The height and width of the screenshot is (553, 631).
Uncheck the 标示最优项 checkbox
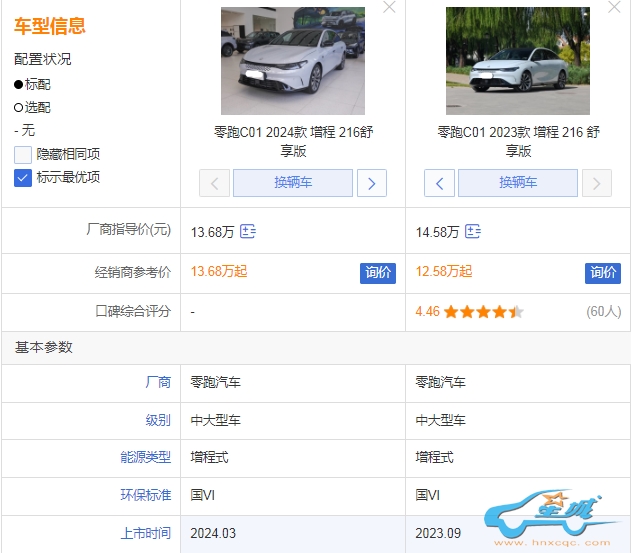tap(23, 178)
